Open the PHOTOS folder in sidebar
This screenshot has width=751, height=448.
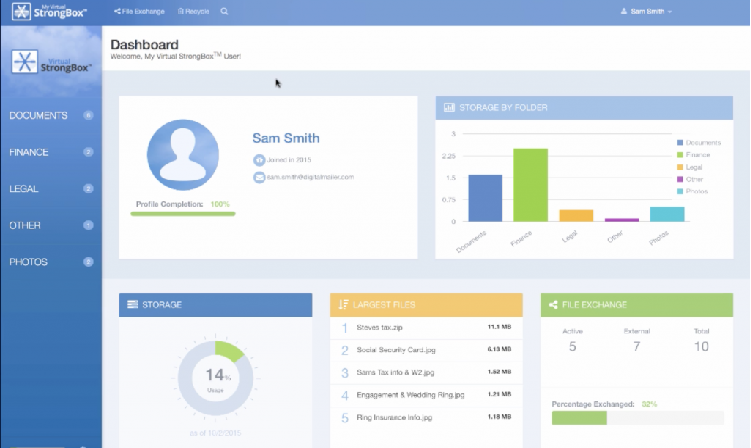coord(29,262)
